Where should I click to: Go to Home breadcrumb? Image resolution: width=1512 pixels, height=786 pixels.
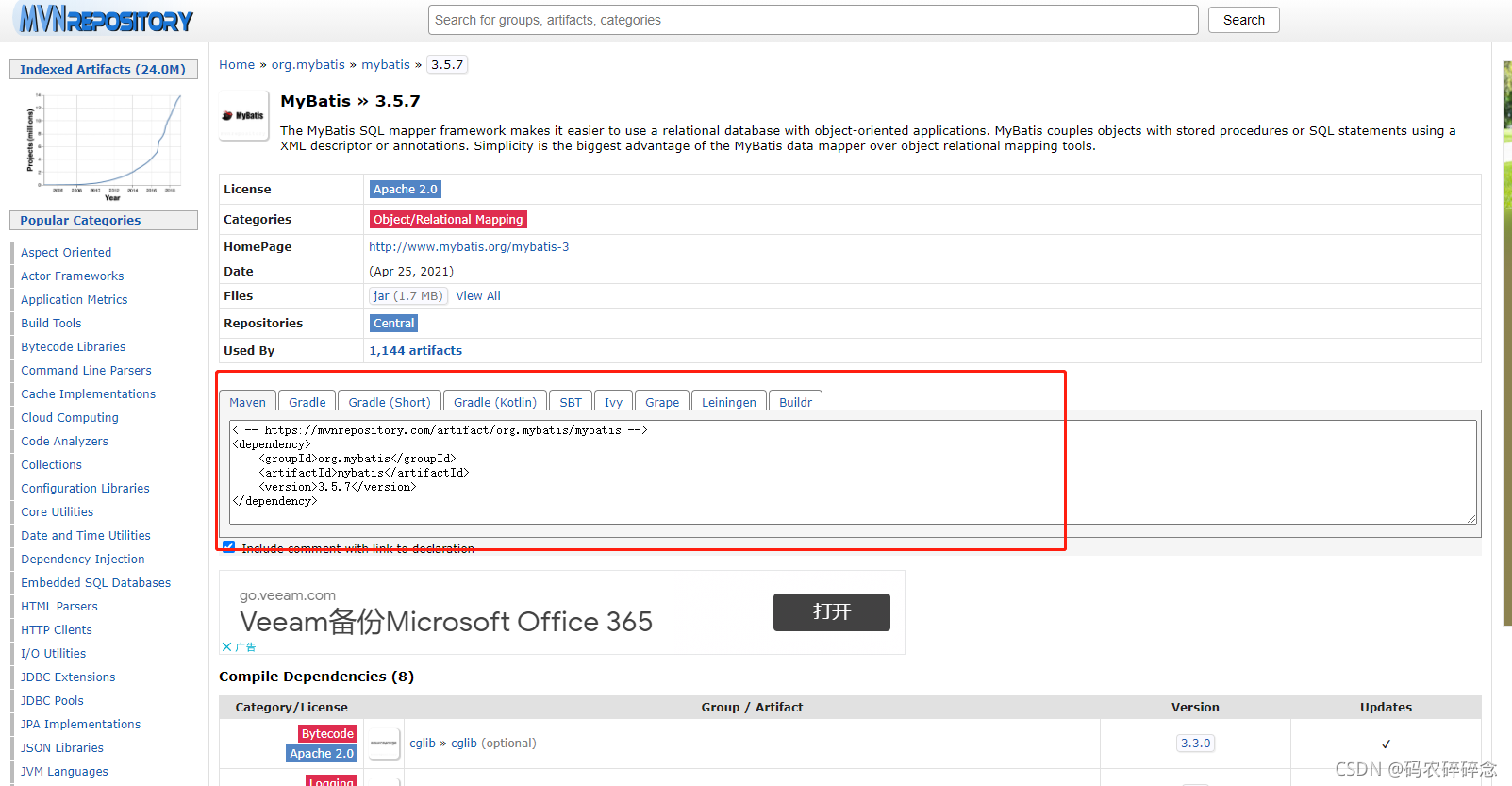coord(237,64)
